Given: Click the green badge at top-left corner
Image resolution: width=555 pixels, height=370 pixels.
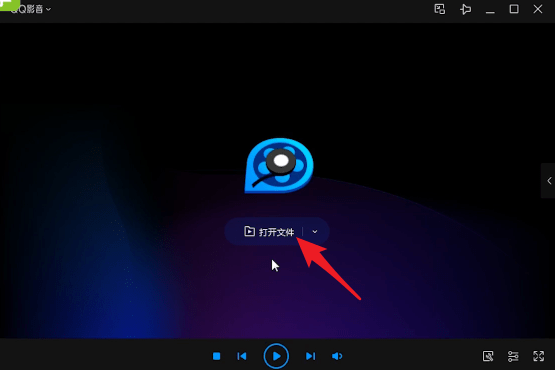Looking at the screenshot, I should point(10,5).
